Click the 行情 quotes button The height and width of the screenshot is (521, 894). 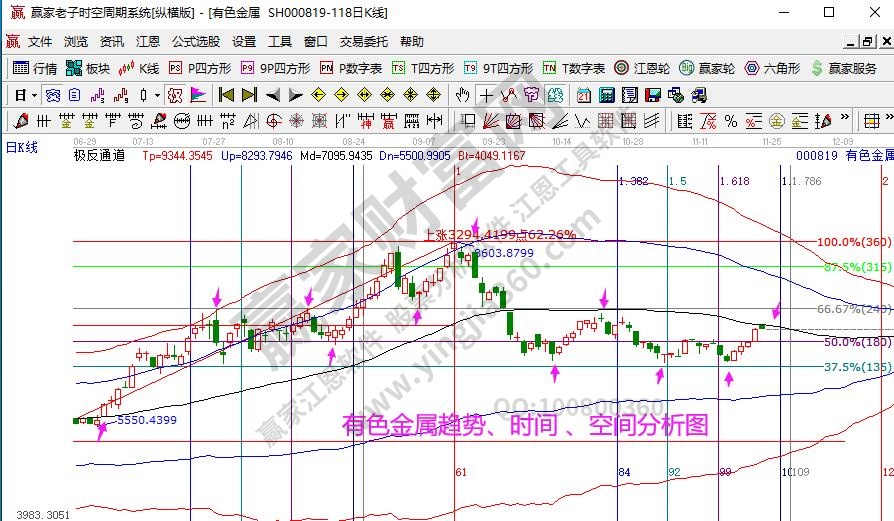tap(36, 68)
